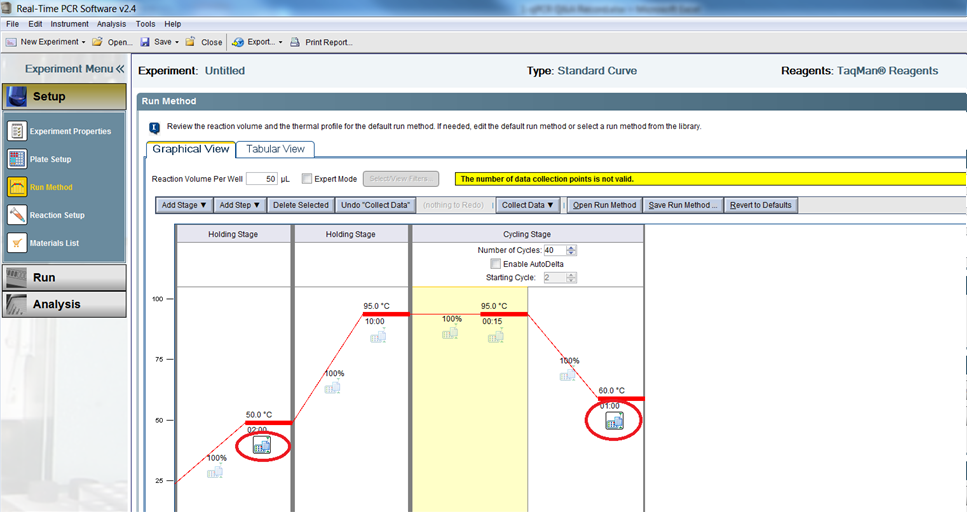Select the 60.0 °C 01:00 step
Screen dimensions: 967x512
tap(621, 398)
